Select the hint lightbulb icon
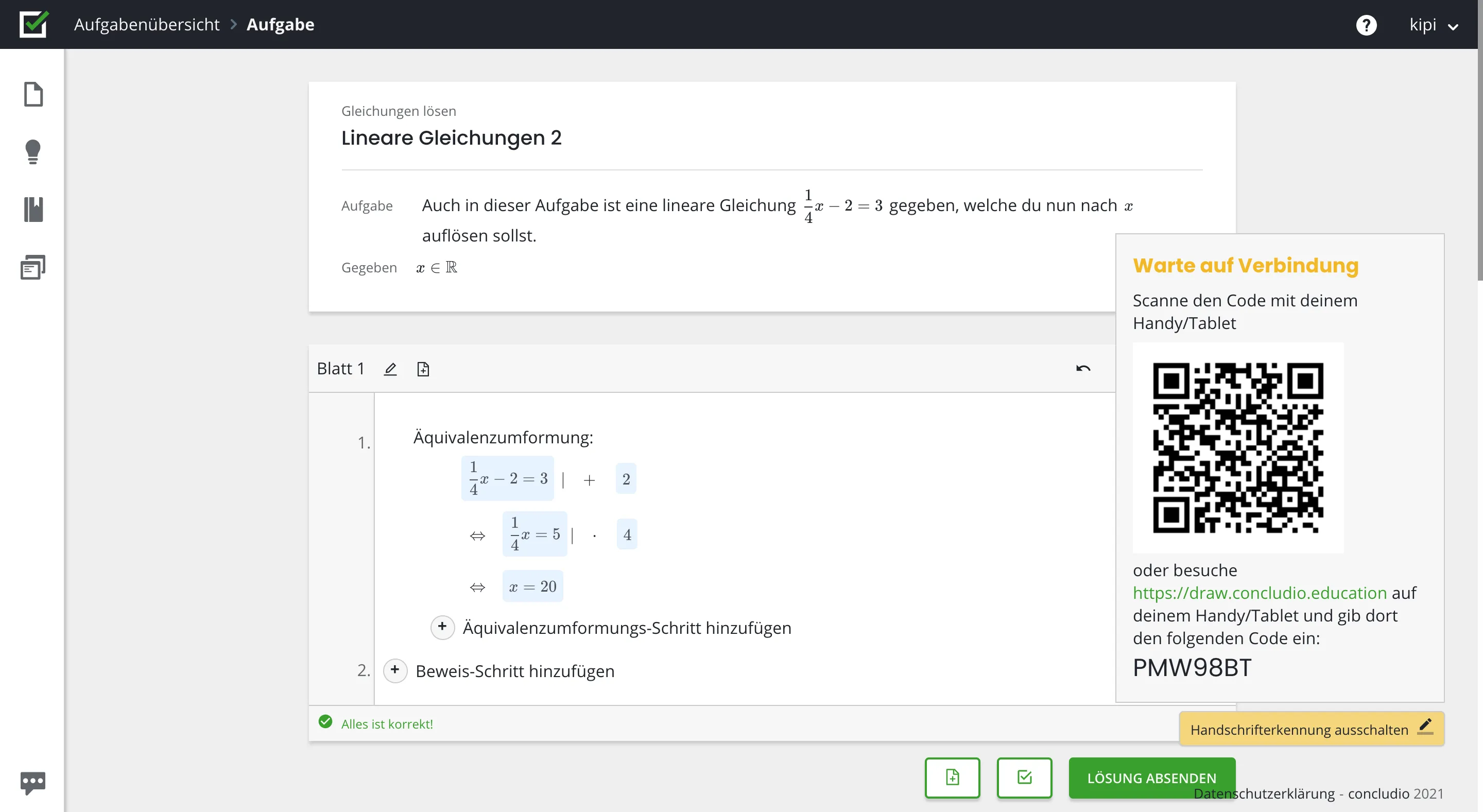1483x812 pixels. coord(33,152)
